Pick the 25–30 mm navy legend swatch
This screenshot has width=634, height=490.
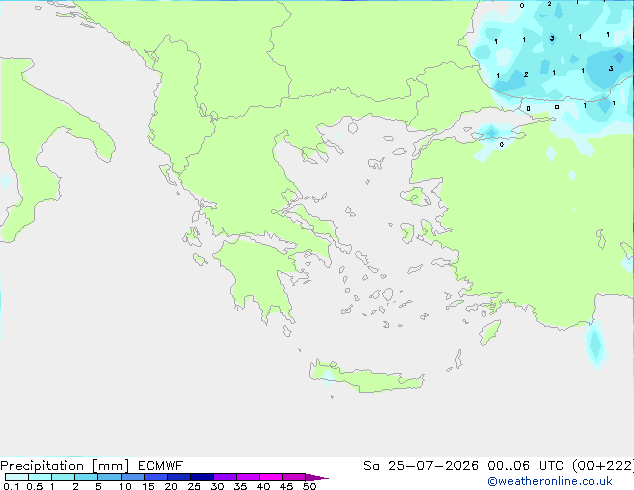[202, 477]
